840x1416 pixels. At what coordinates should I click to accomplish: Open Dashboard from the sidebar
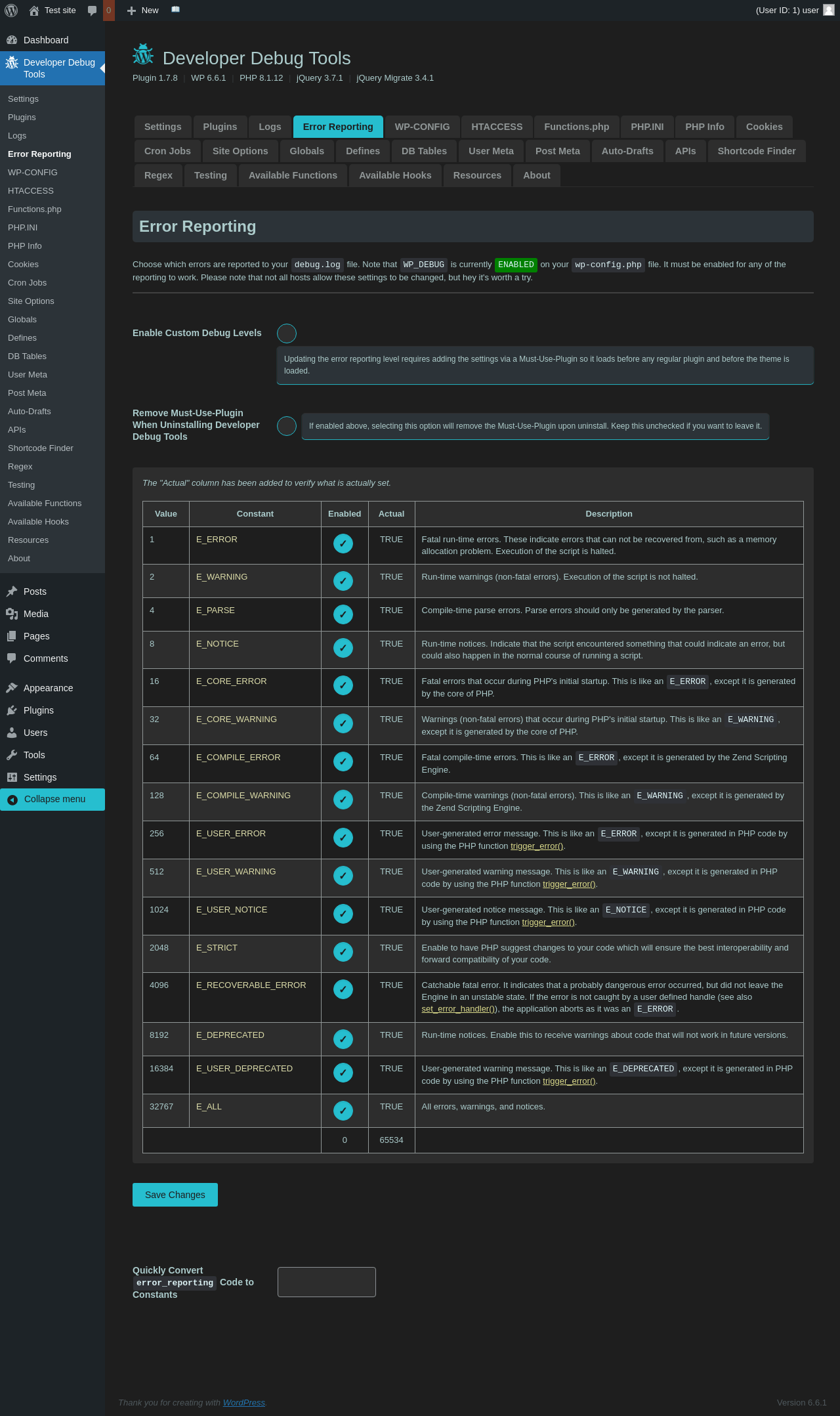point(52,40)
